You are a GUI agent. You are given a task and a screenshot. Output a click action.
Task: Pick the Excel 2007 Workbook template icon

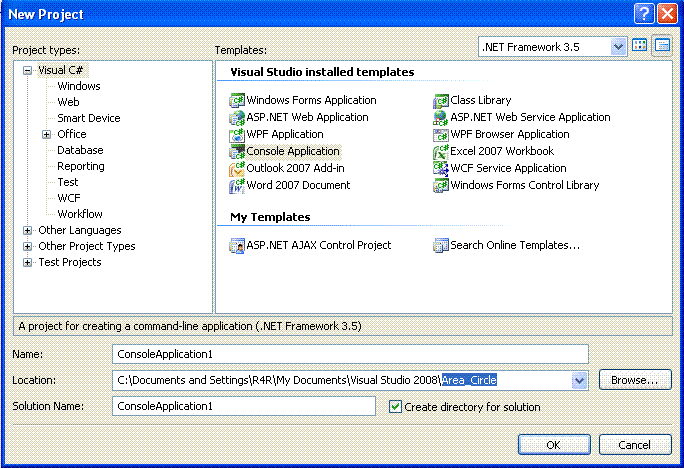[x=441, y=151]
